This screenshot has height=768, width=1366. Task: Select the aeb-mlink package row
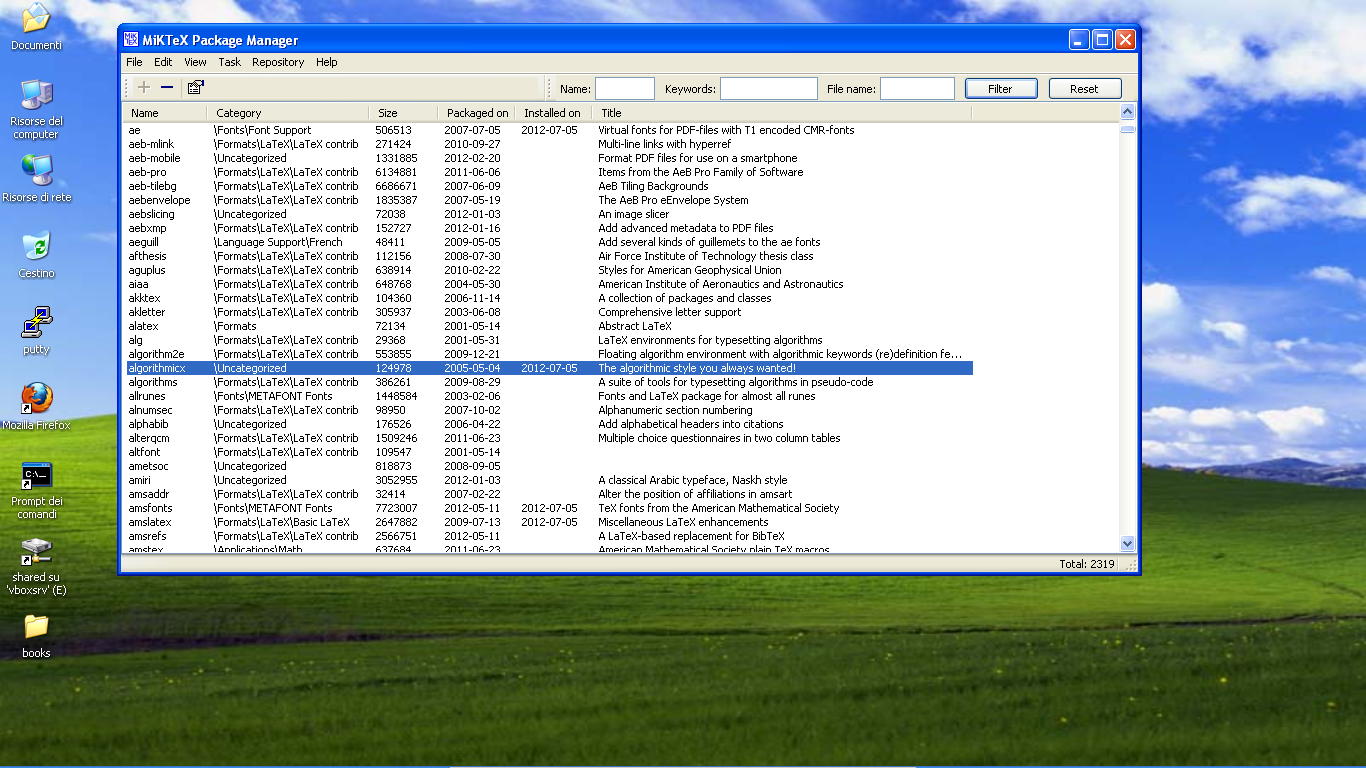coord(548,144)
